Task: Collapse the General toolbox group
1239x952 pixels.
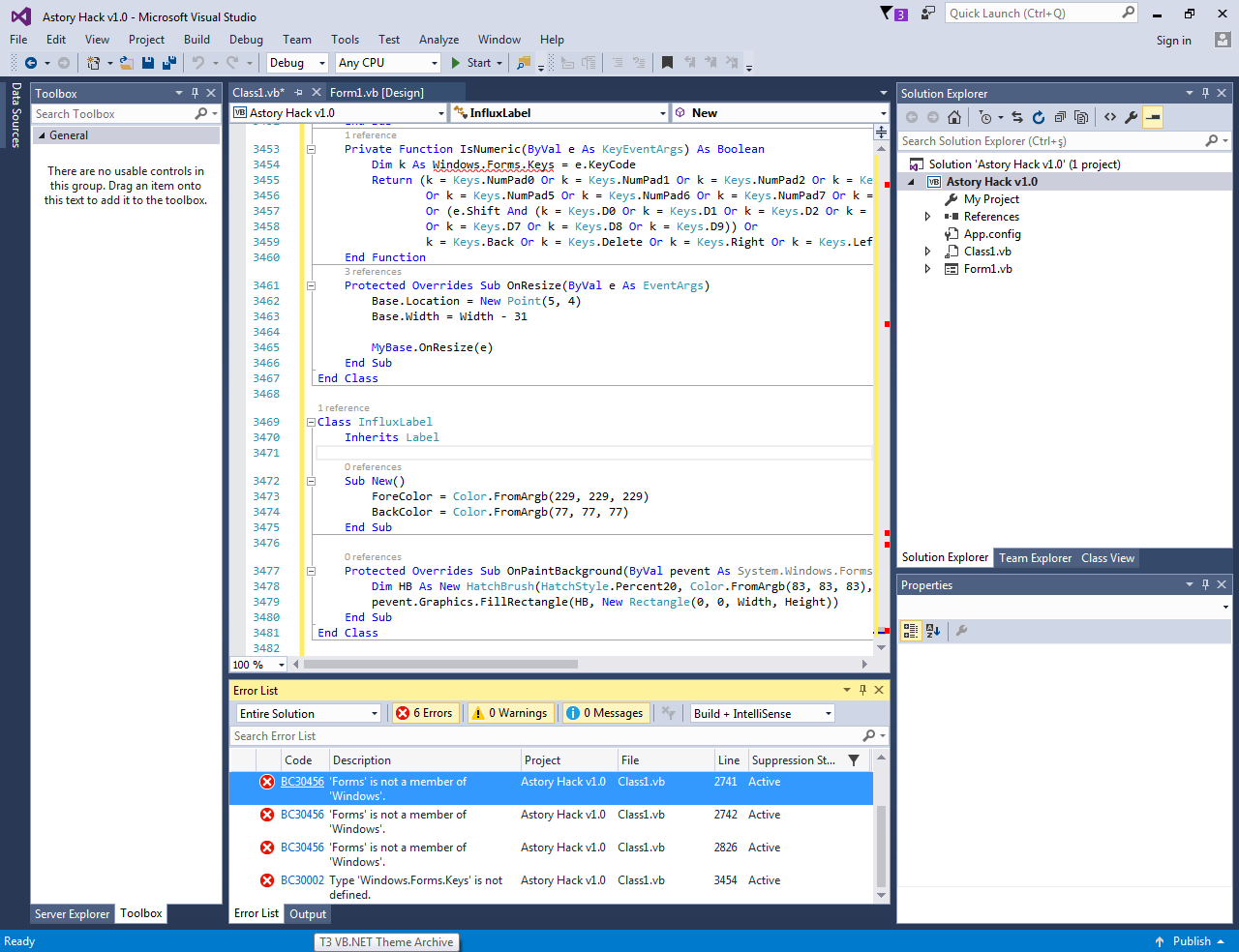Action: pos(42,135)
